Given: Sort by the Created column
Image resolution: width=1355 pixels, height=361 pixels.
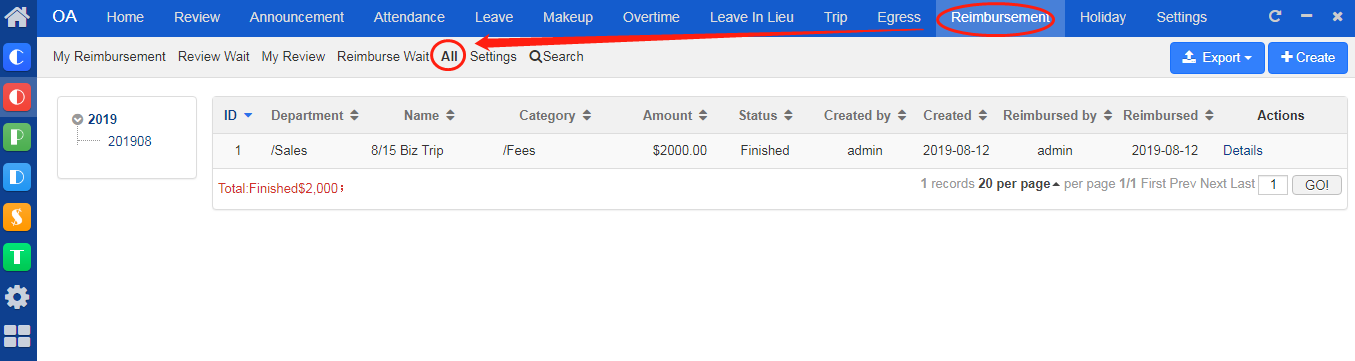Looking at the screenshot, I should pos(955,115).
